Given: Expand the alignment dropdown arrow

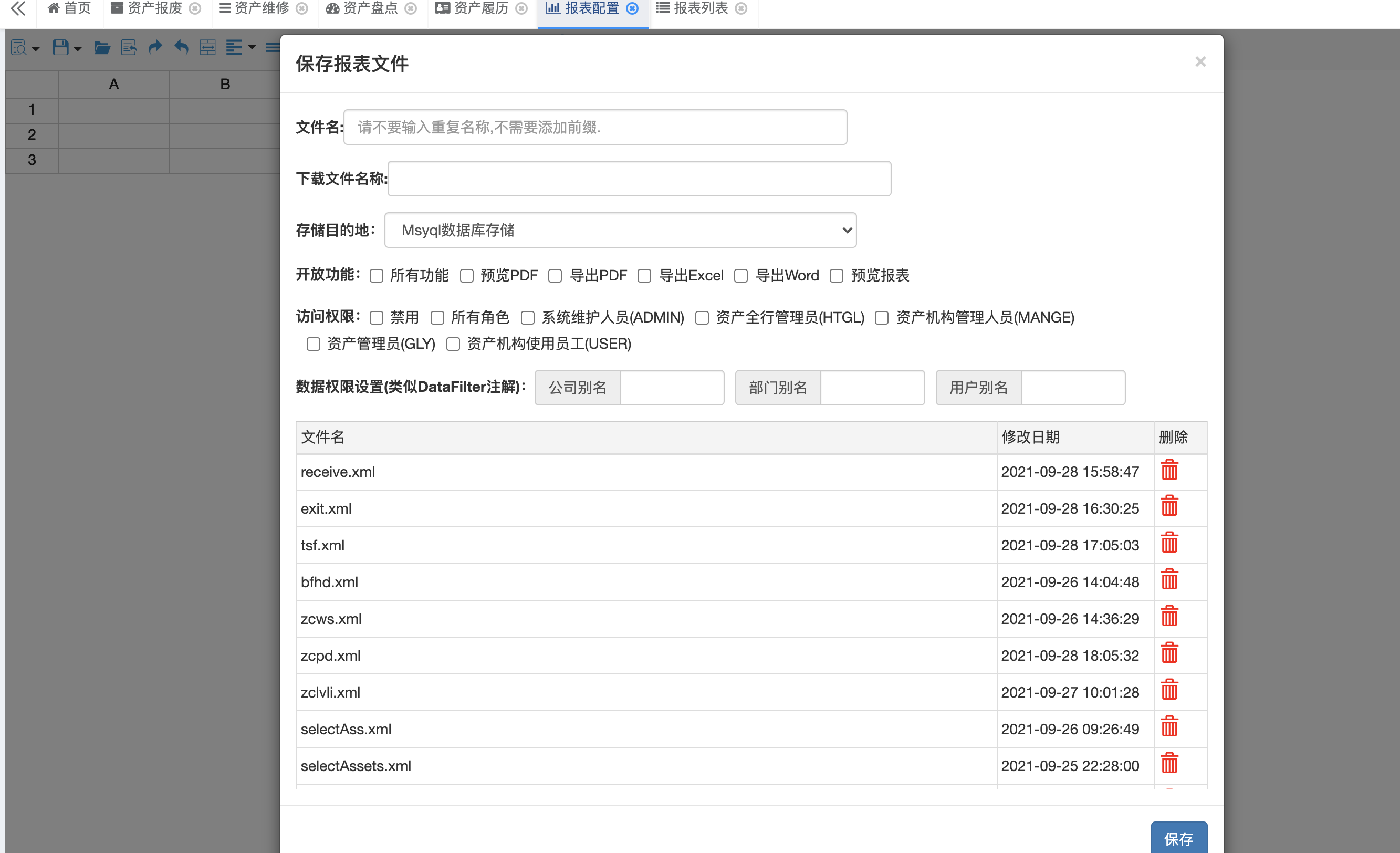Looking at the screenshot, I should 252,48.
